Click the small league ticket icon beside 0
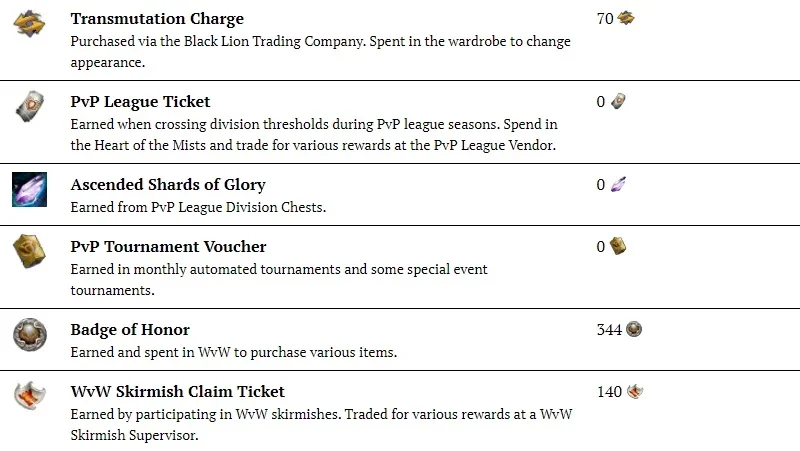800x451 pixels. 618,101
